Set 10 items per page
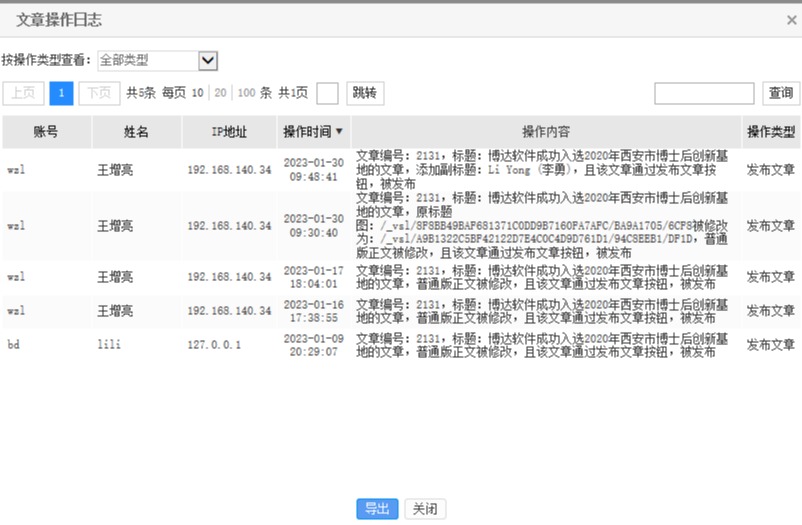This screenshot has width=802, height=525. pyautogui.click(x=198, y=93)
